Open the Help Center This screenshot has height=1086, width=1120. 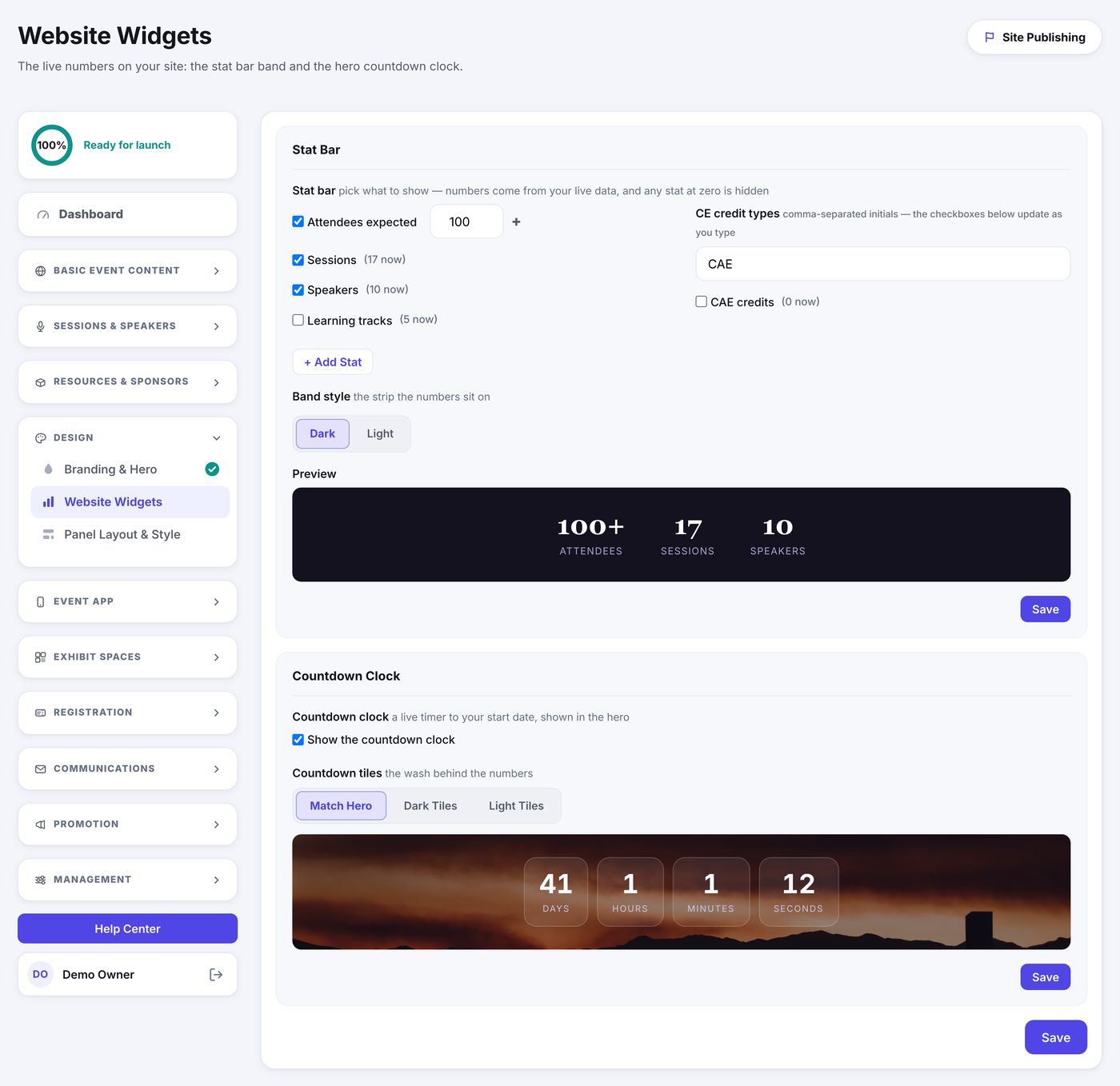coord(127,928)
